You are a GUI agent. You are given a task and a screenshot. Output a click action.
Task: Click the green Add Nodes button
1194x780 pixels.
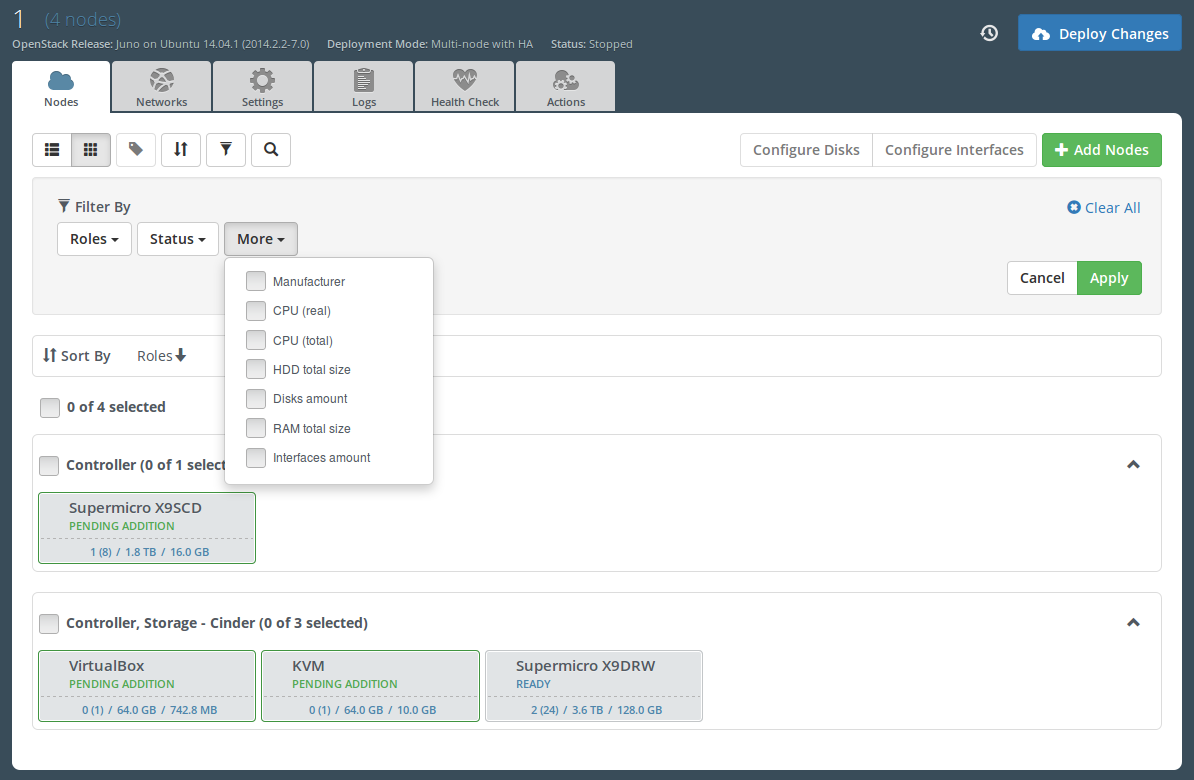tap(1101, 150)
